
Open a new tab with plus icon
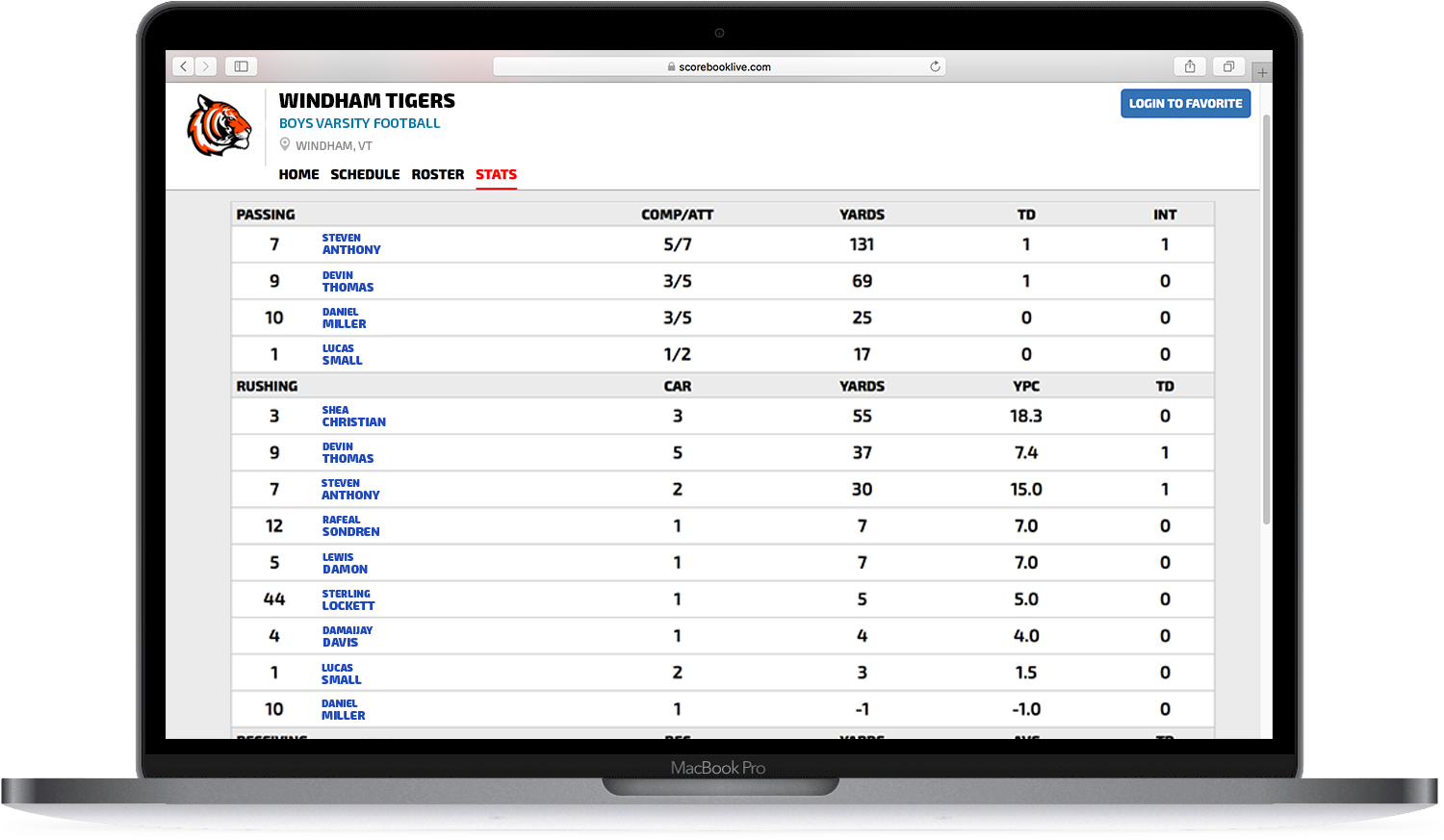(1262, 72)
